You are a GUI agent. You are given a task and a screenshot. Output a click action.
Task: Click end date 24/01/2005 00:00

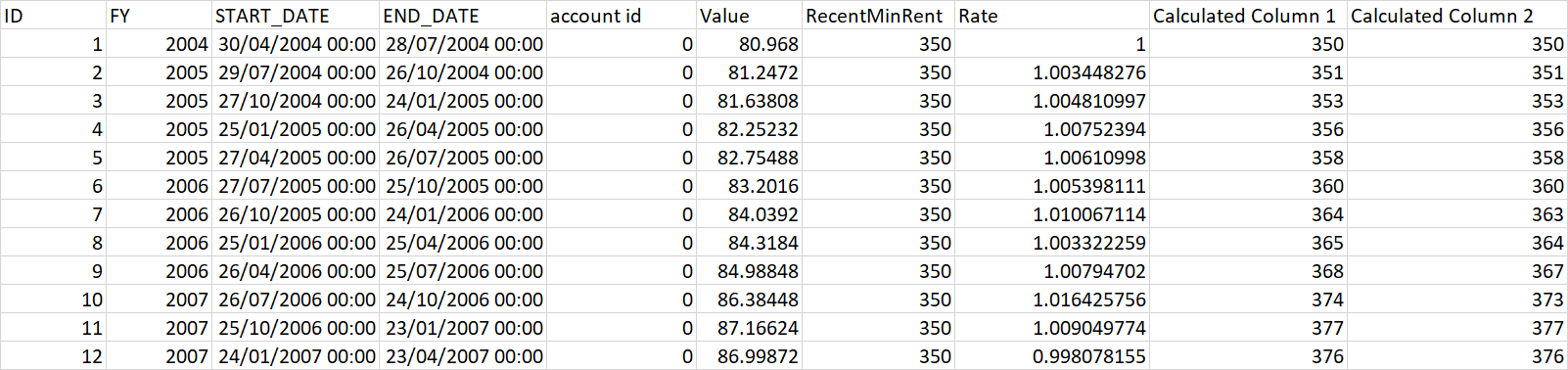(462, 101)
